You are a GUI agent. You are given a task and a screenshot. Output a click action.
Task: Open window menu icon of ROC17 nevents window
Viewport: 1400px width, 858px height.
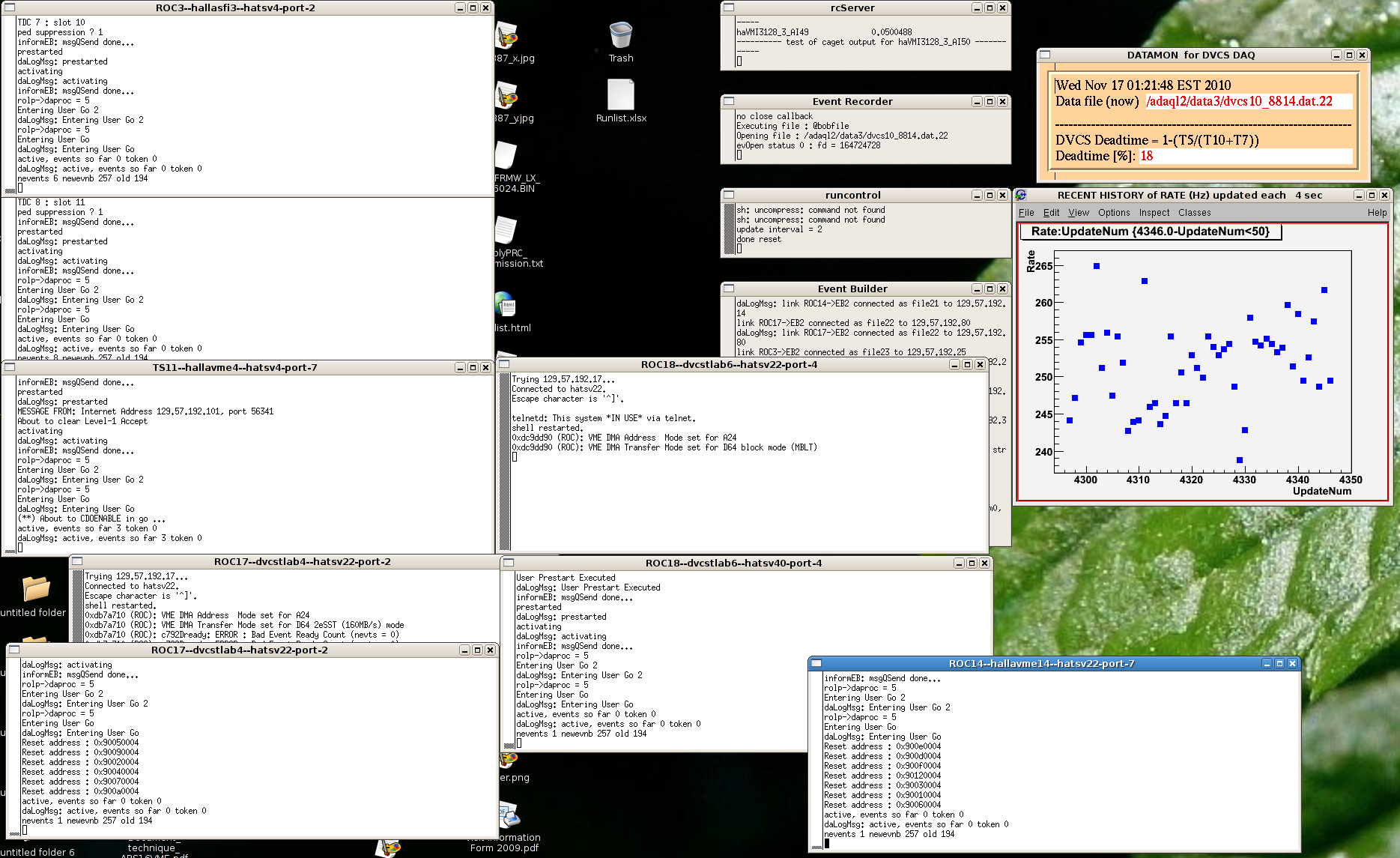click(14, 650)
